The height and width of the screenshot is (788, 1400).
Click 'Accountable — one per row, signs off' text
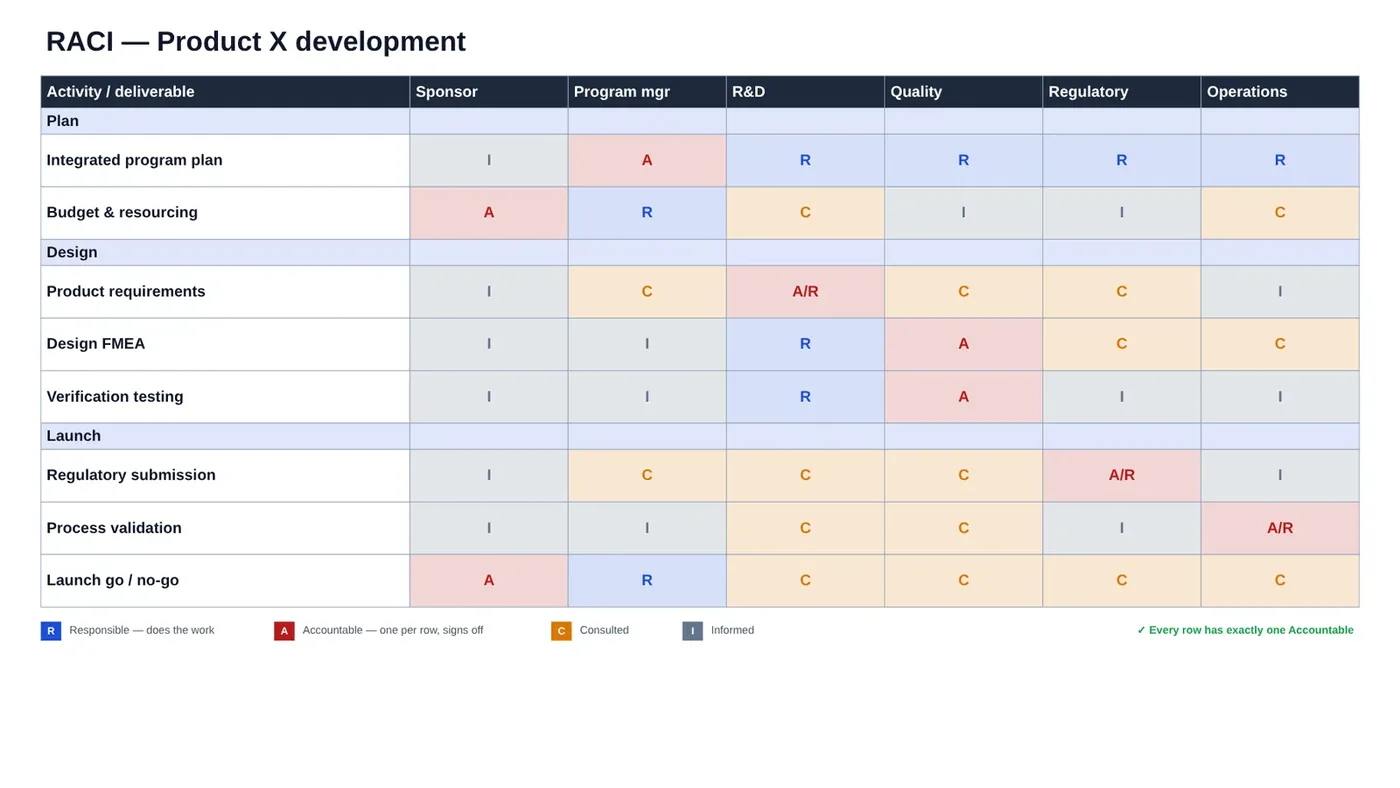[x=393, y=631]
